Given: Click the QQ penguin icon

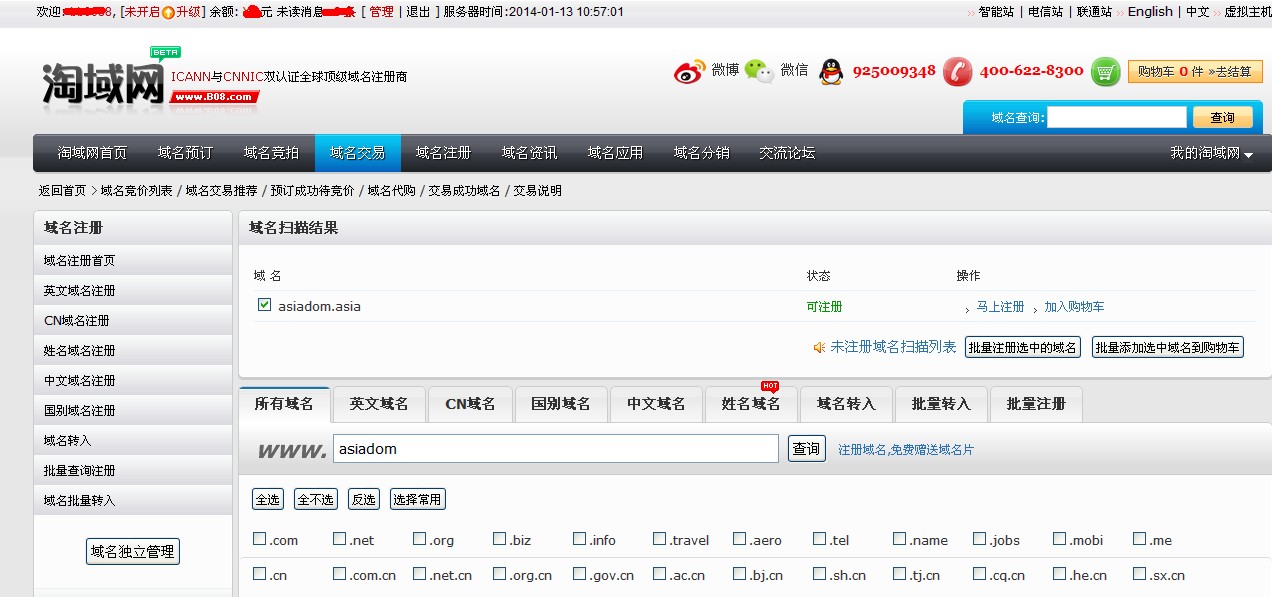Looking at the screenshot, I should coord(831,71).
